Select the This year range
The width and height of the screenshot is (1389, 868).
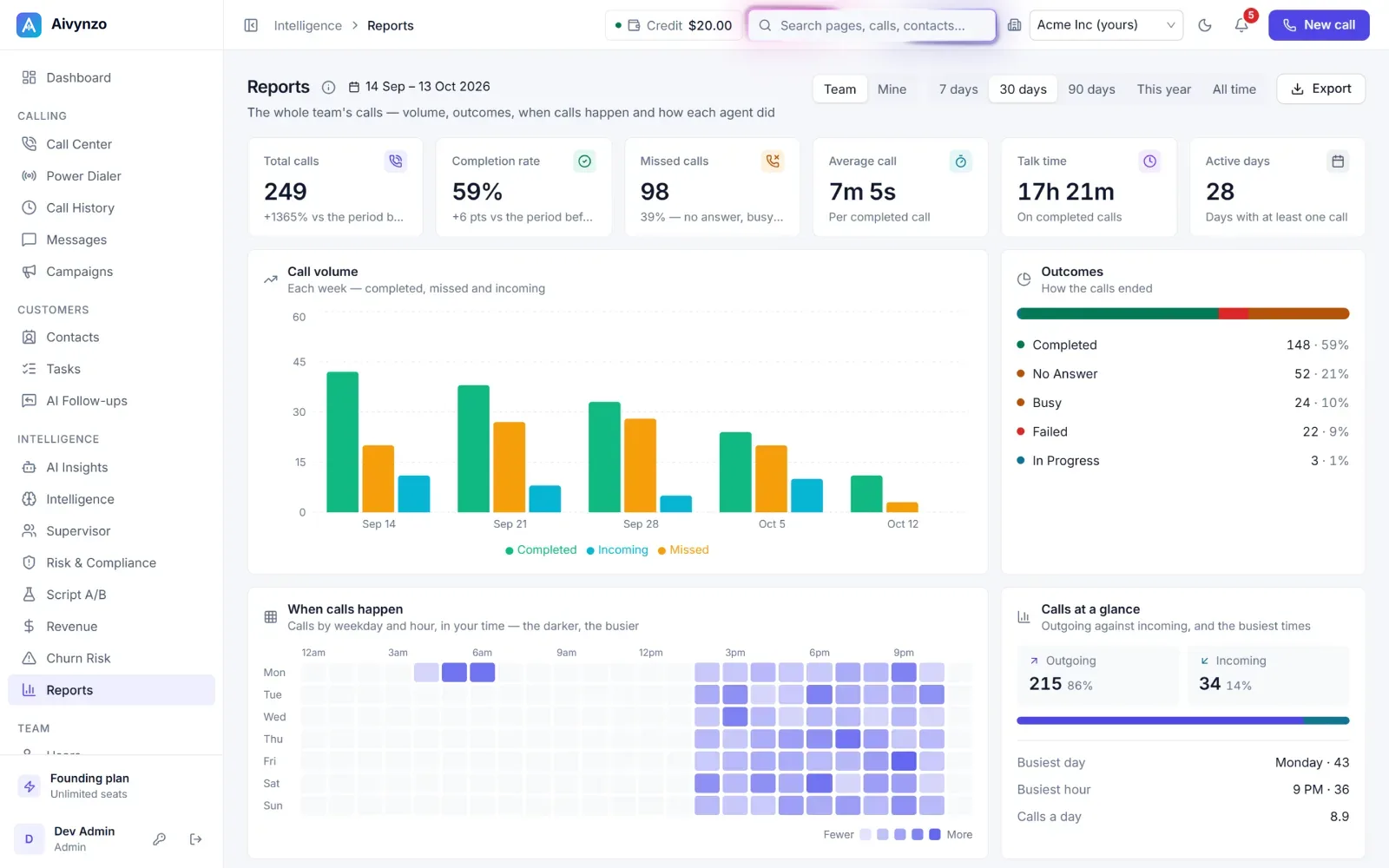[x=1164, y=89]
